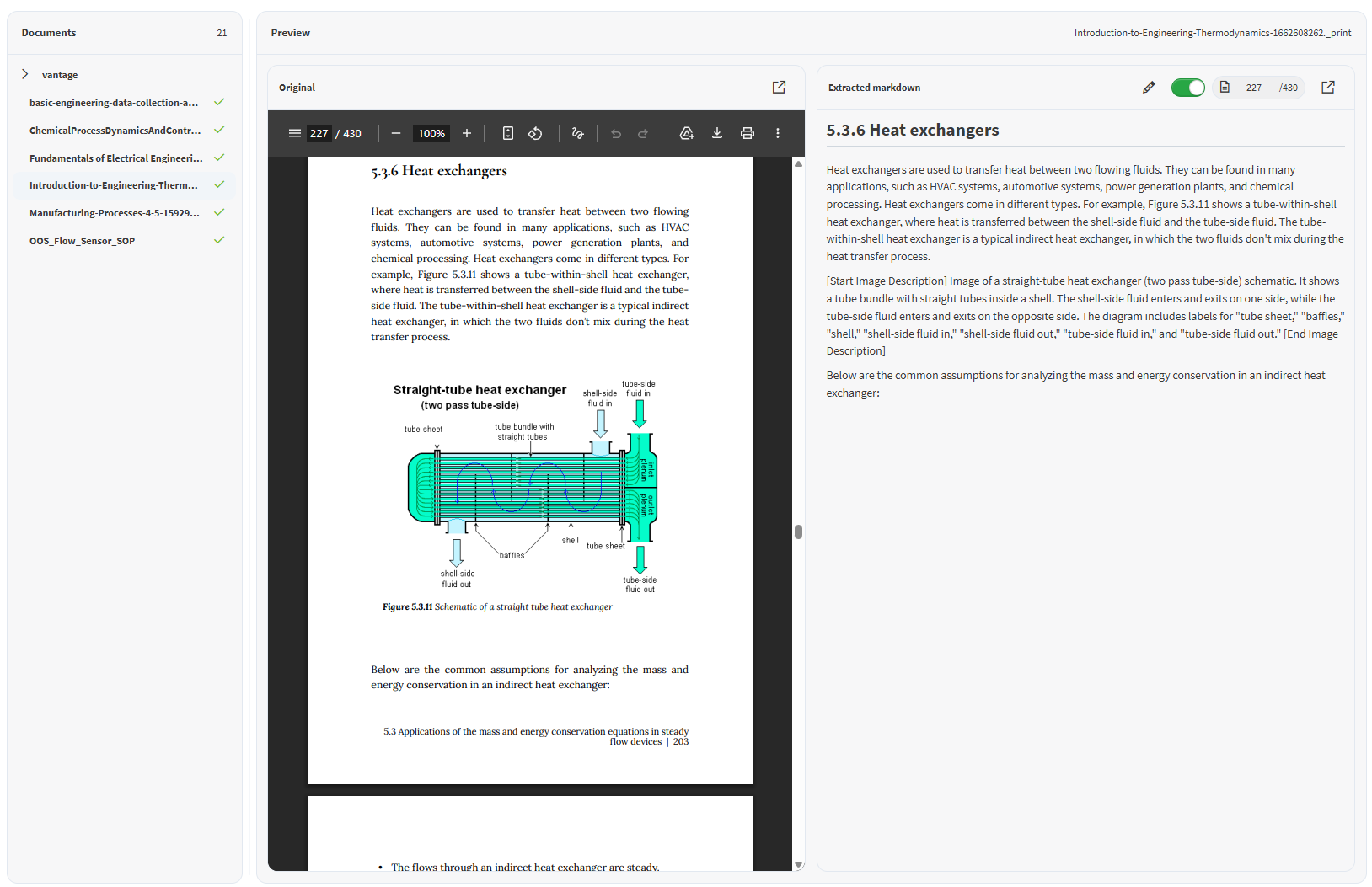This screenshot has height=887, width=1372.
Task: Click the zoom in plus icon
Action: pyautogui.click(x=467, y=133)
